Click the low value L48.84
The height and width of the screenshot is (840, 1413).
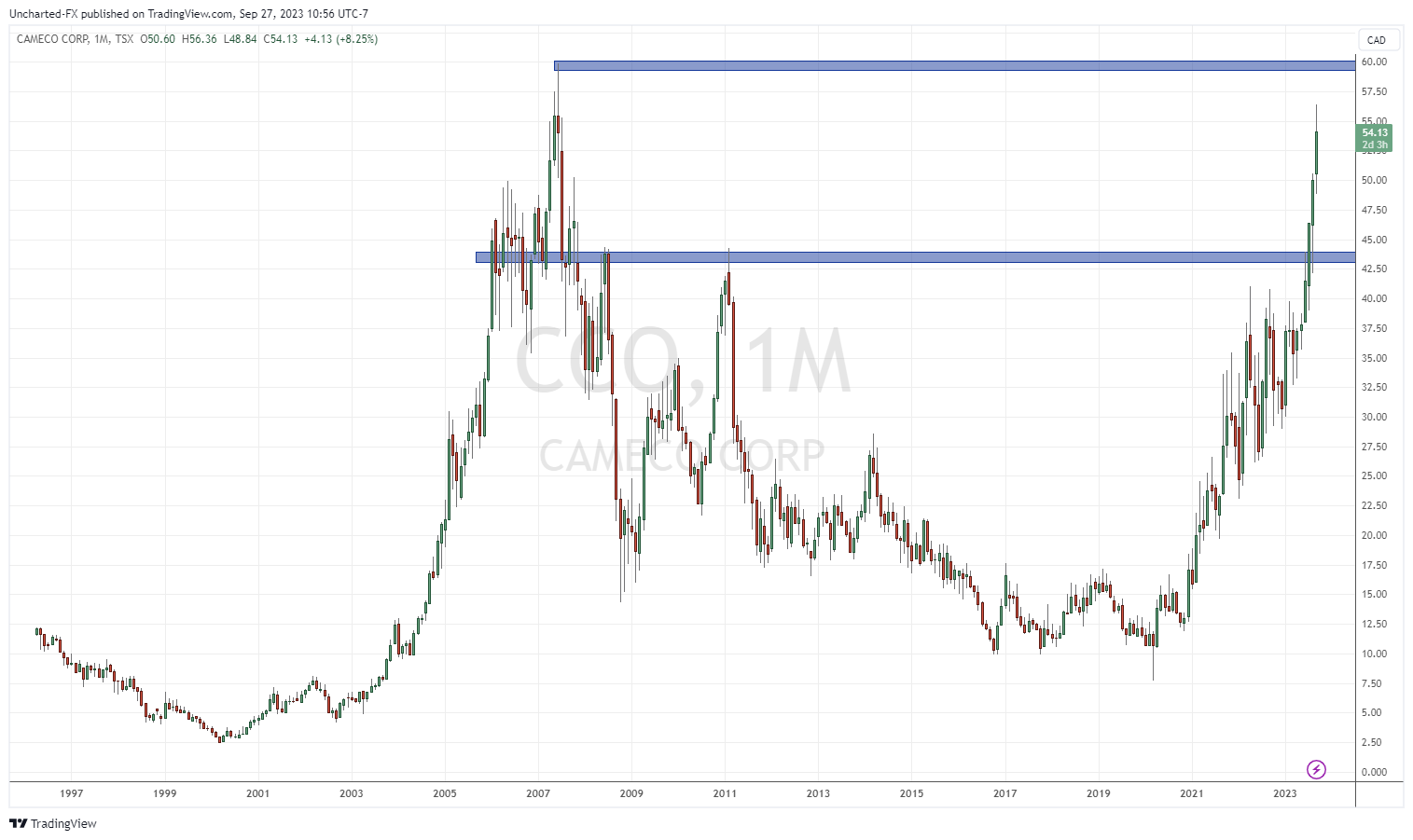240,39
